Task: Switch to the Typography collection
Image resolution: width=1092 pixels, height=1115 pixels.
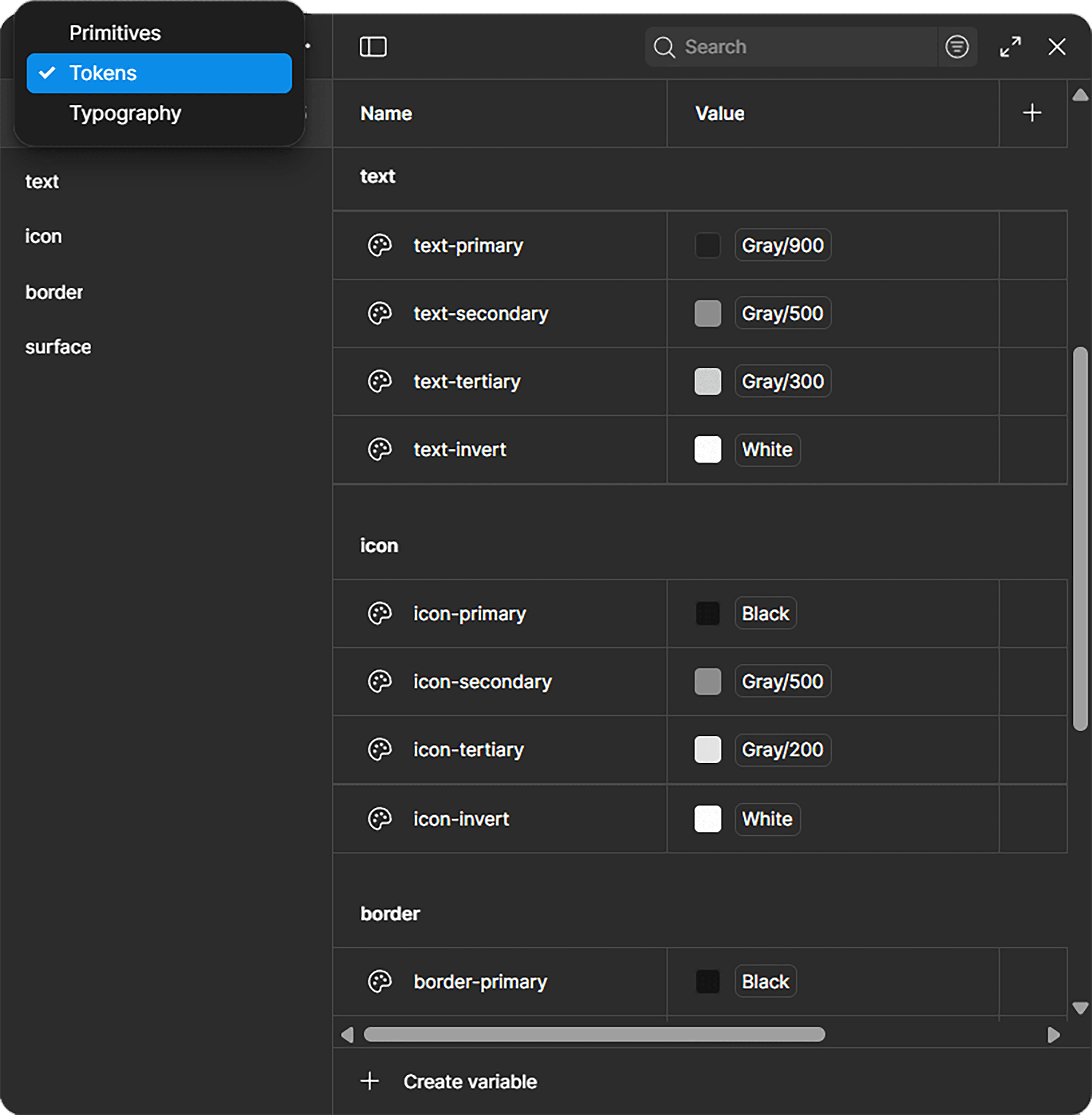Action: click(x=125, y=113)
